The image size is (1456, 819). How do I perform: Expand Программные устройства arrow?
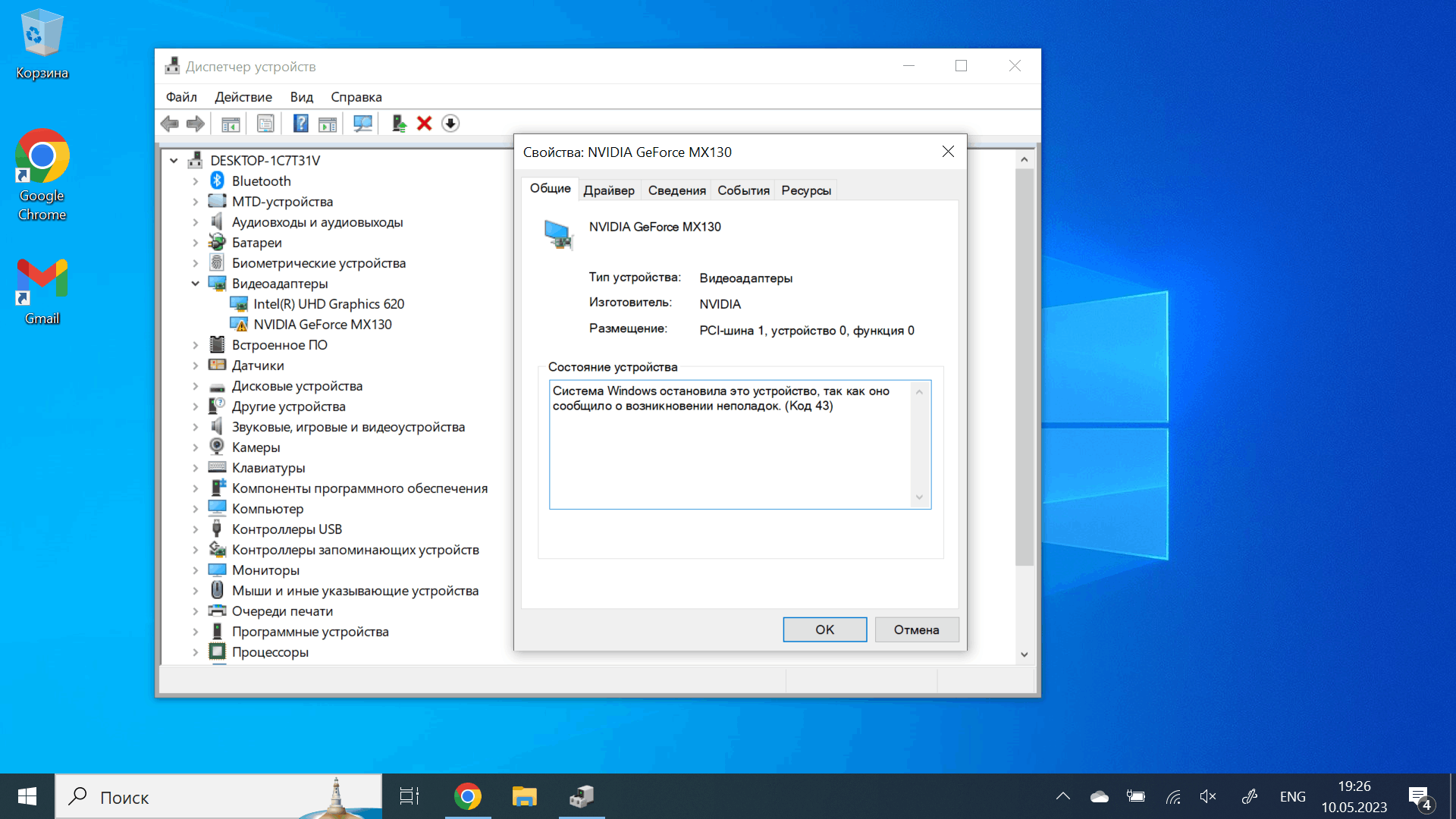[x=195, y=632]
